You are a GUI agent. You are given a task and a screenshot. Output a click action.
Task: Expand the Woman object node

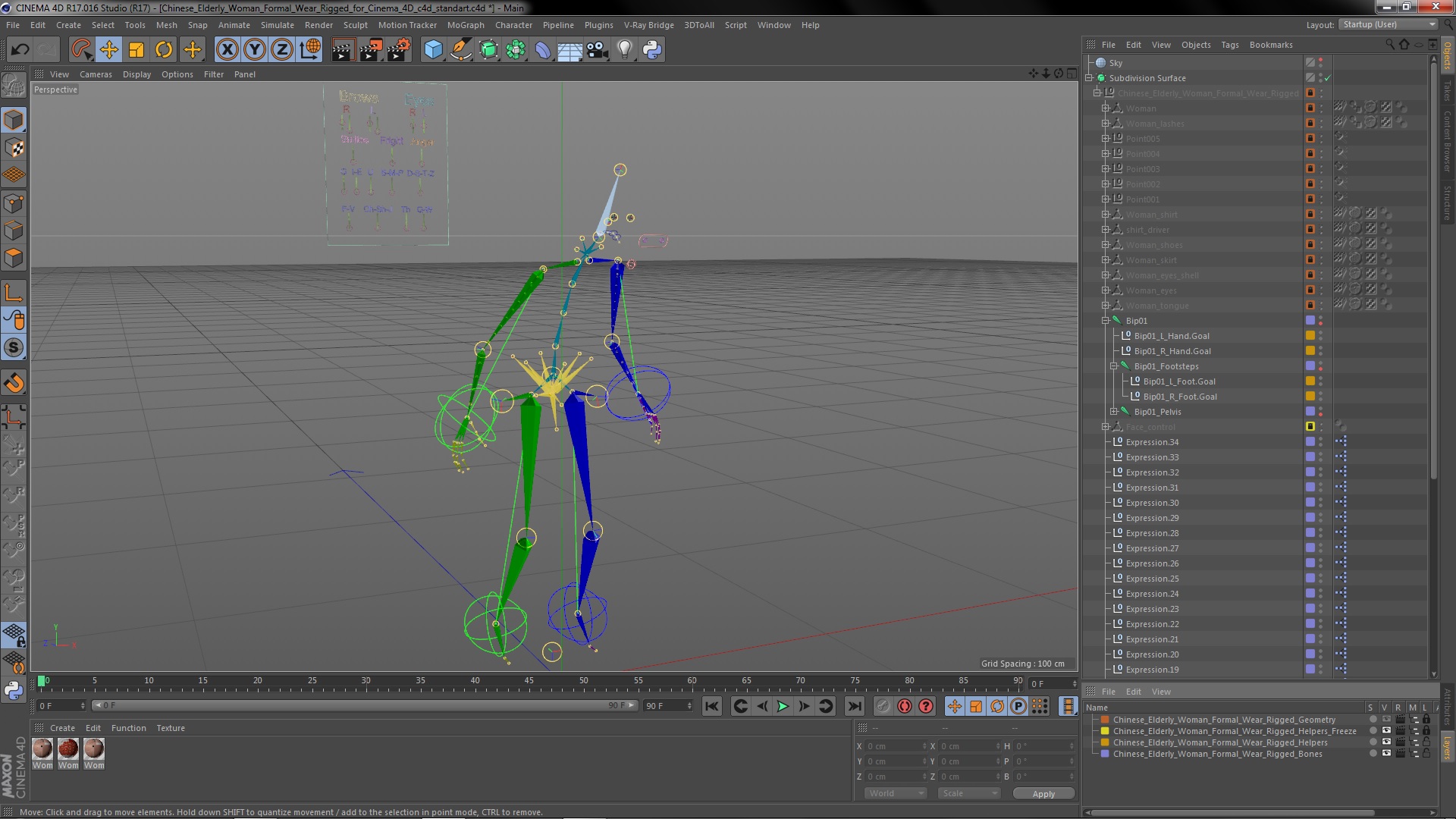pyautogui.click(x=1105, y=108)
